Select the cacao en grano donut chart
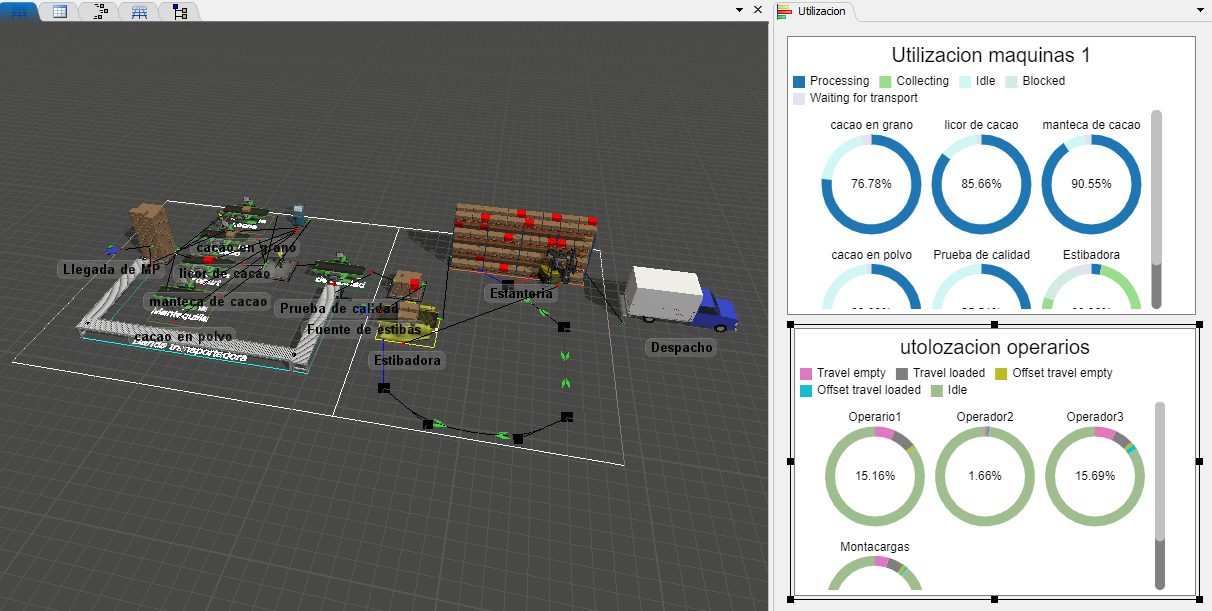This screenshot has height=611, width=1212. (x=871, y=184)
